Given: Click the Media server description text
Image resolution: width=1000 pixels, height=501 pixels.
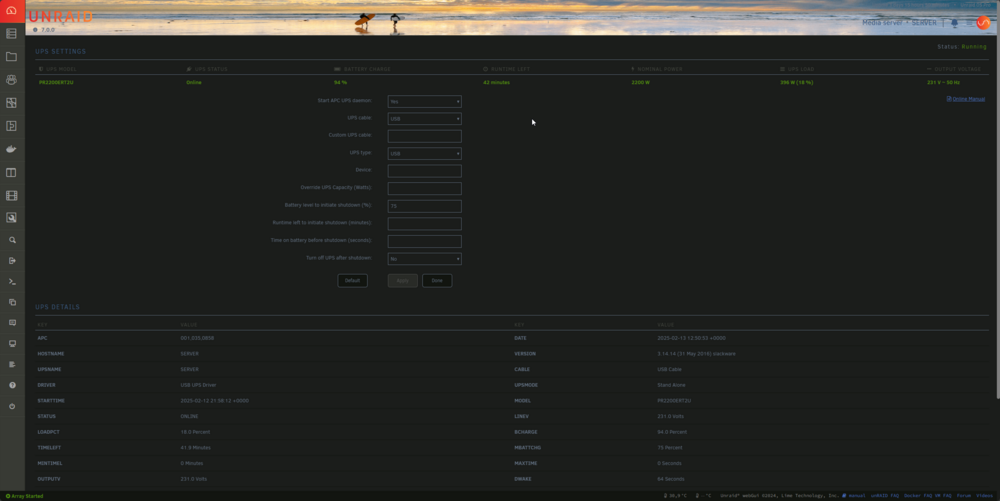Looking at the screenshot, I should click(883, 23).
